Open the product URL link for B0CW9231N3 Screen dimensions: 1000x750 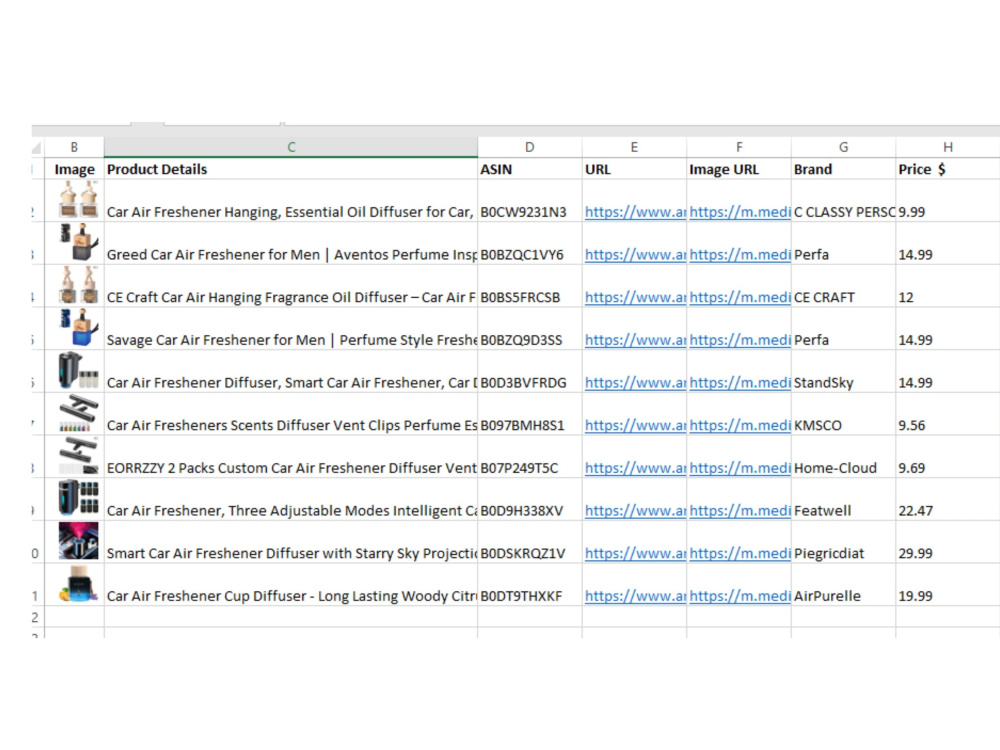tap(635, 212)
